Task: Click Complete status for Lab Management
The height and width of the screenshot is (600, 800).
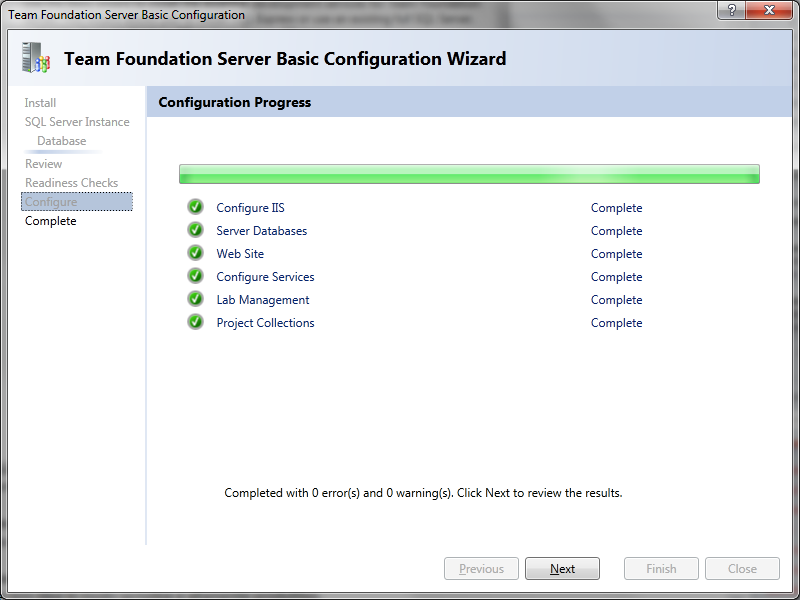Action: pyautogui.click(x=616, y=299)
